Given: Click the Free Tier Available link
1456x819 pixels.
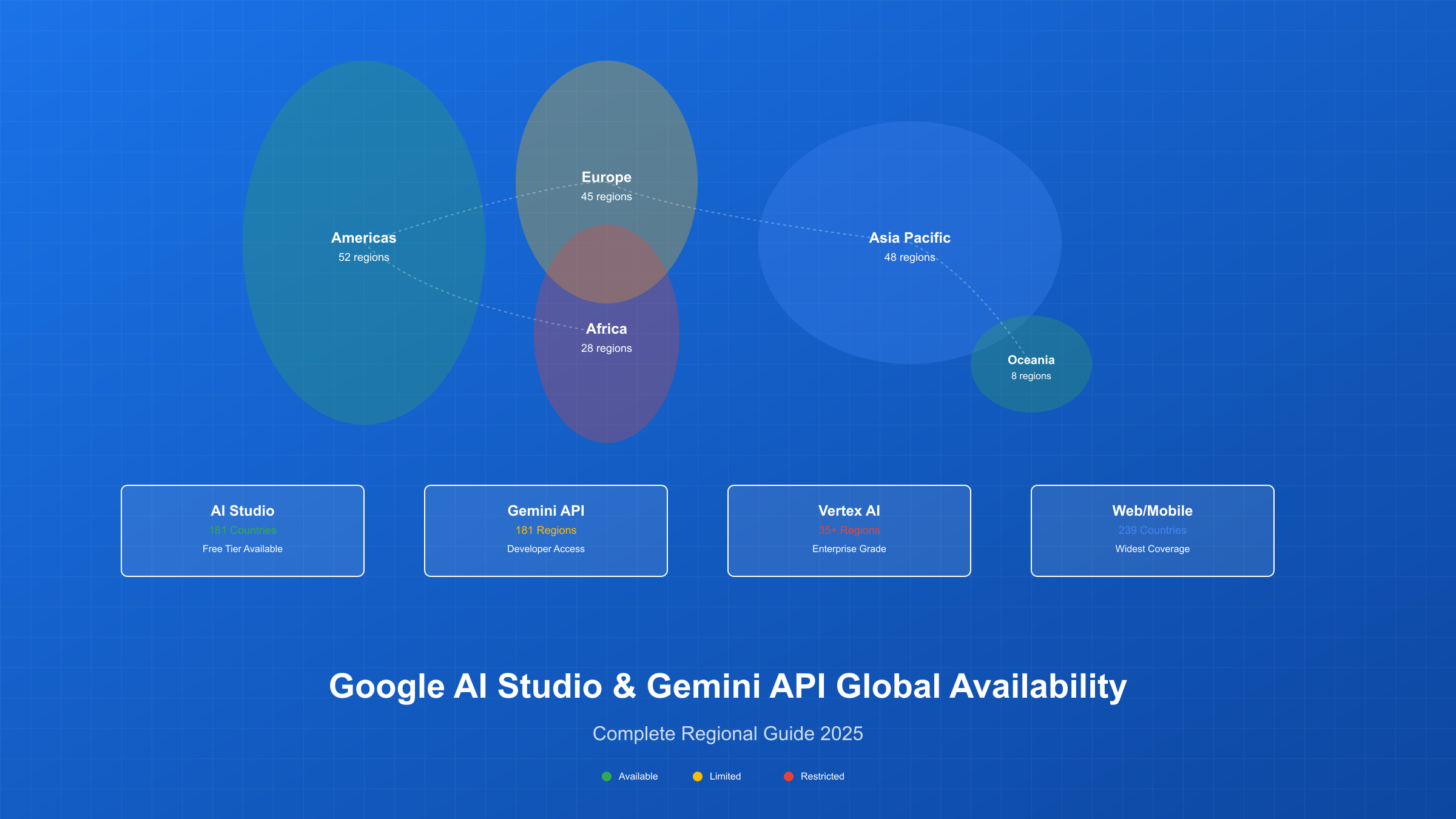Looking at the screenshot, I should (x=242, y=548).
